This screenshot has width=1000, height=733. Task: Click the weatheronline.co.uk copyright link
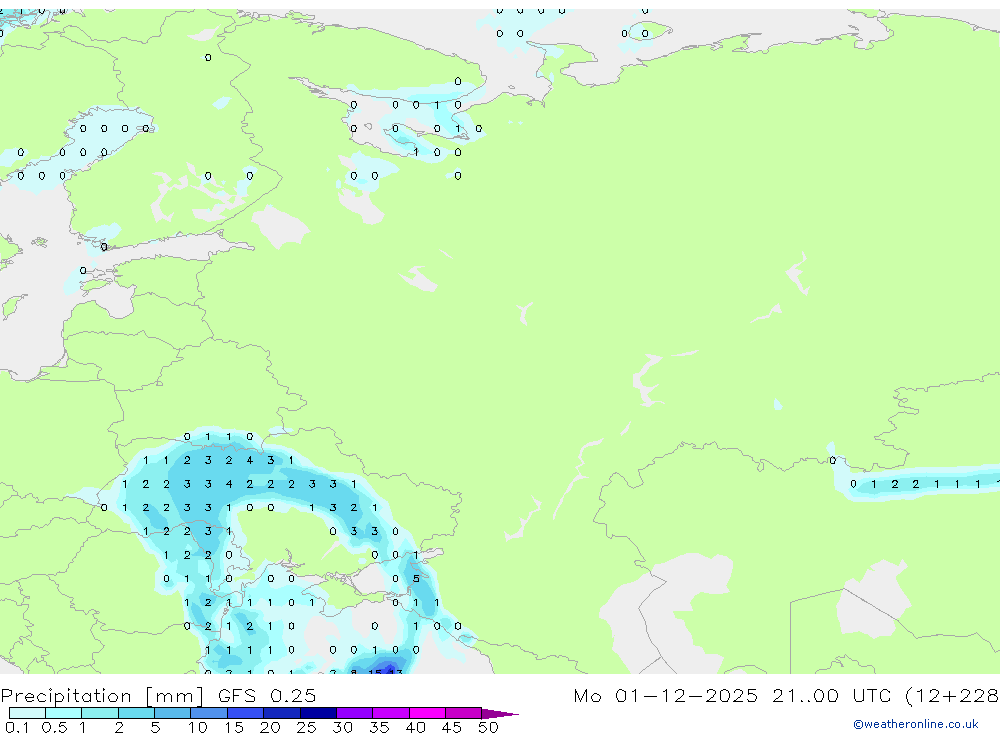point(916,724)
